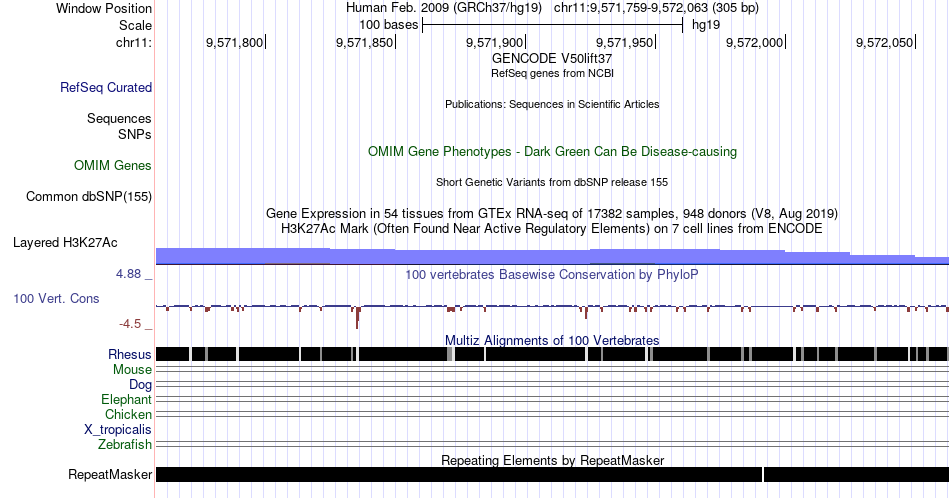Click the hg19 label beside scale bar
This screenshot has width=950, height=498.
(x=706, y=25)
